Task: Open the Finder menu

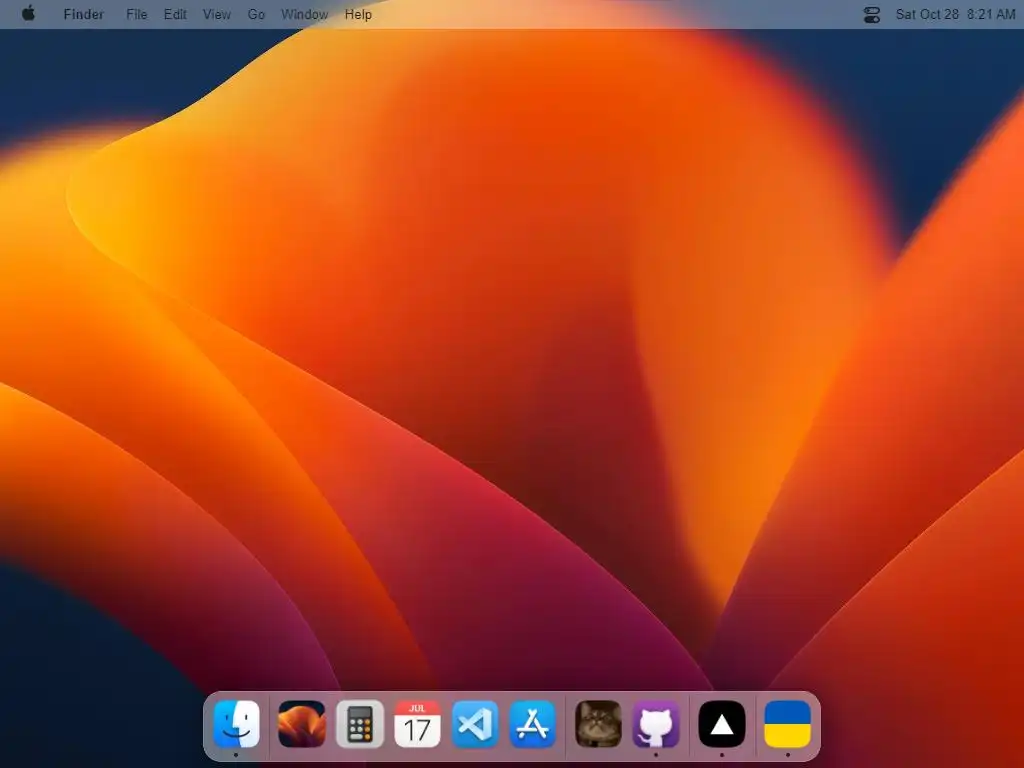Action: (84, 14)
